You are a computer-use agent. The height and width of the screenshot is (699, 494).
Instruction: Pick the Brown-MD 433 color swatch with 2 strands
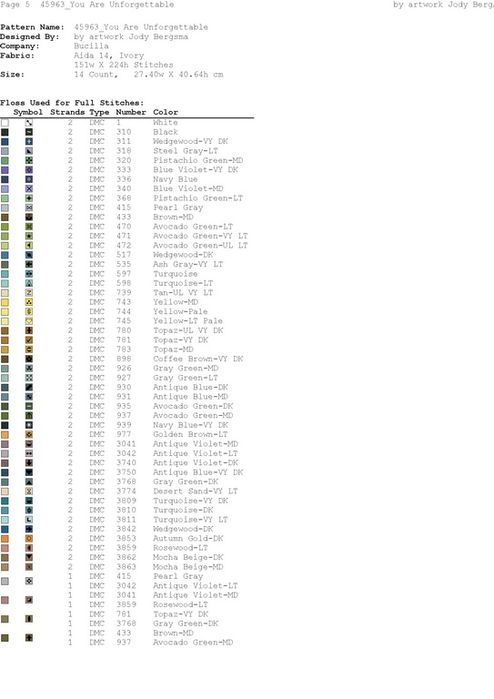coord(5,217)
